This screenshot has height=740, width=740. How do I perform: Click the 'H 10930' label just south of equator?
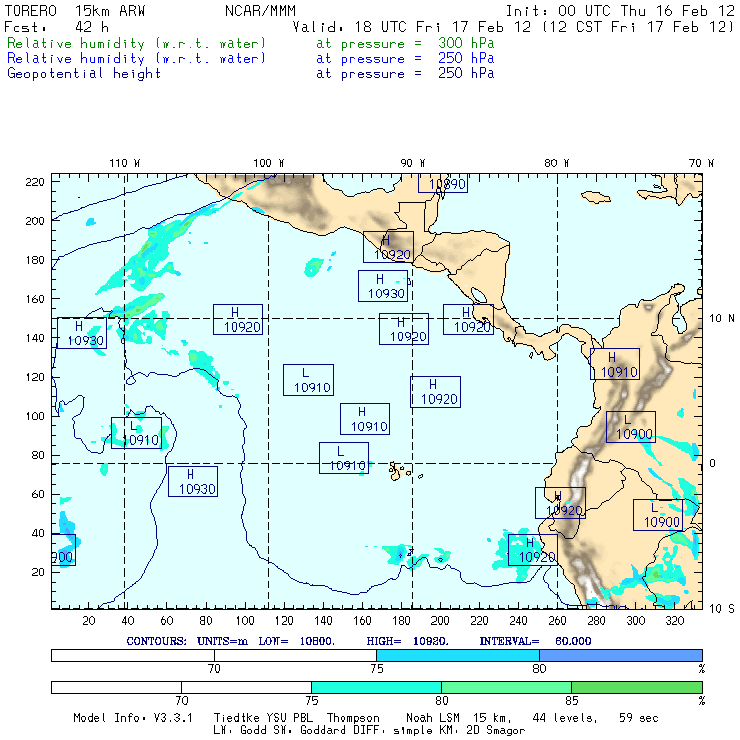pos(193,481)
